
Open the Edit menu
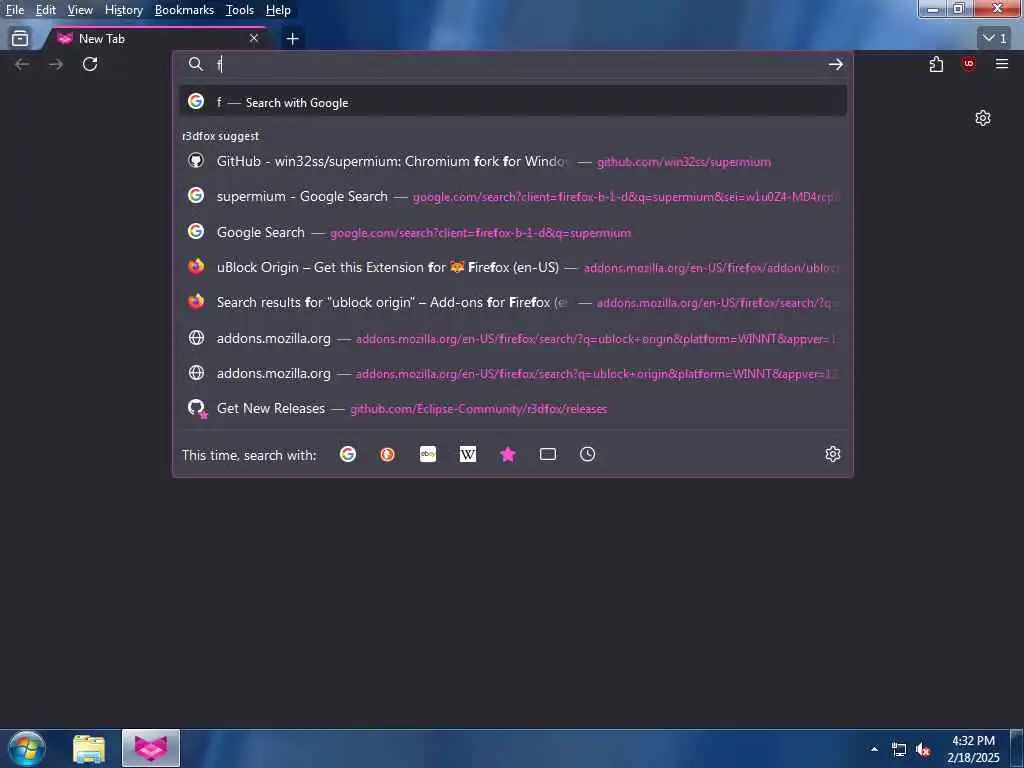point(45,10)
